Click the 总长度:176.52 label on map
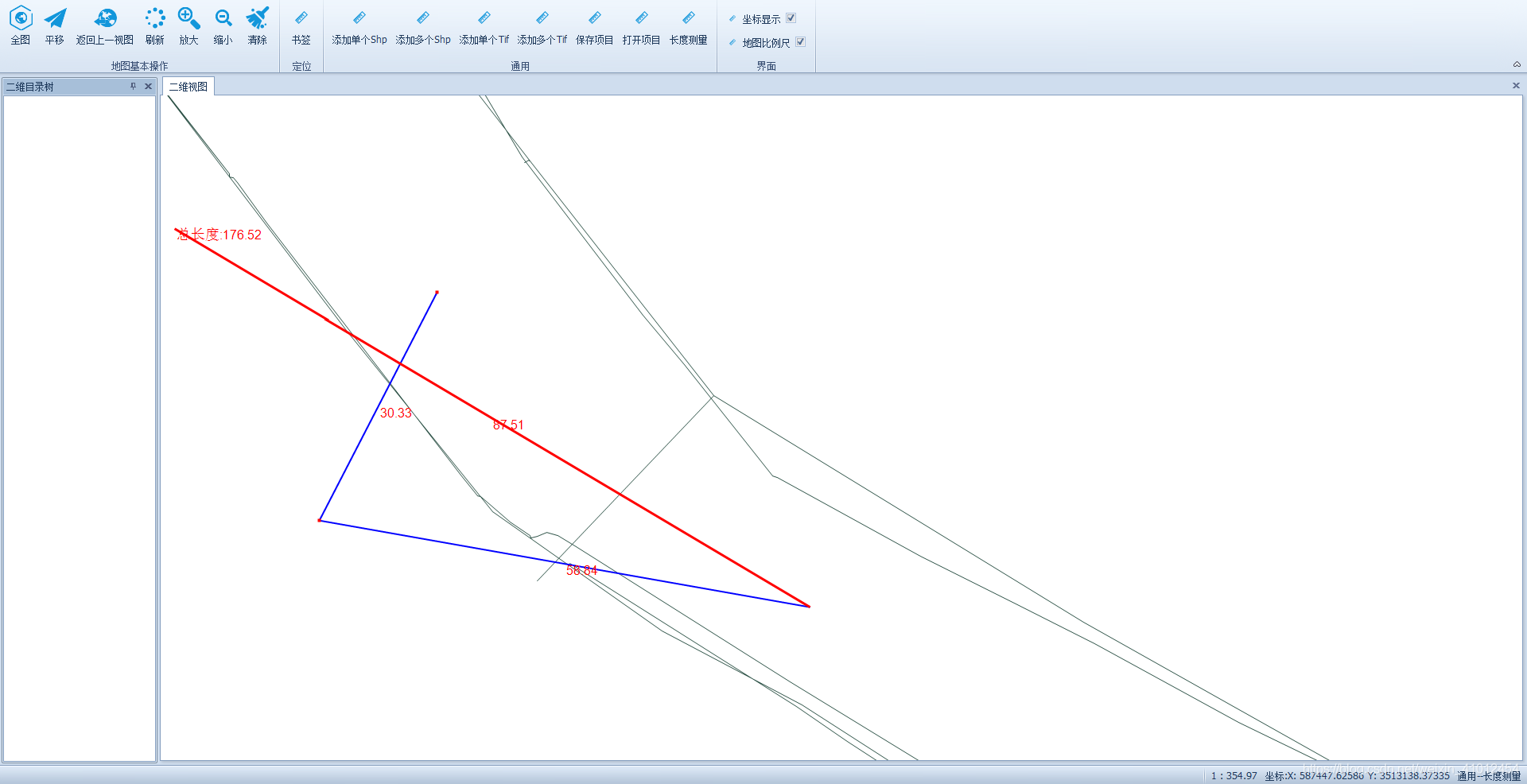This screenshot has height=784, width=1527. coord(219,235)
